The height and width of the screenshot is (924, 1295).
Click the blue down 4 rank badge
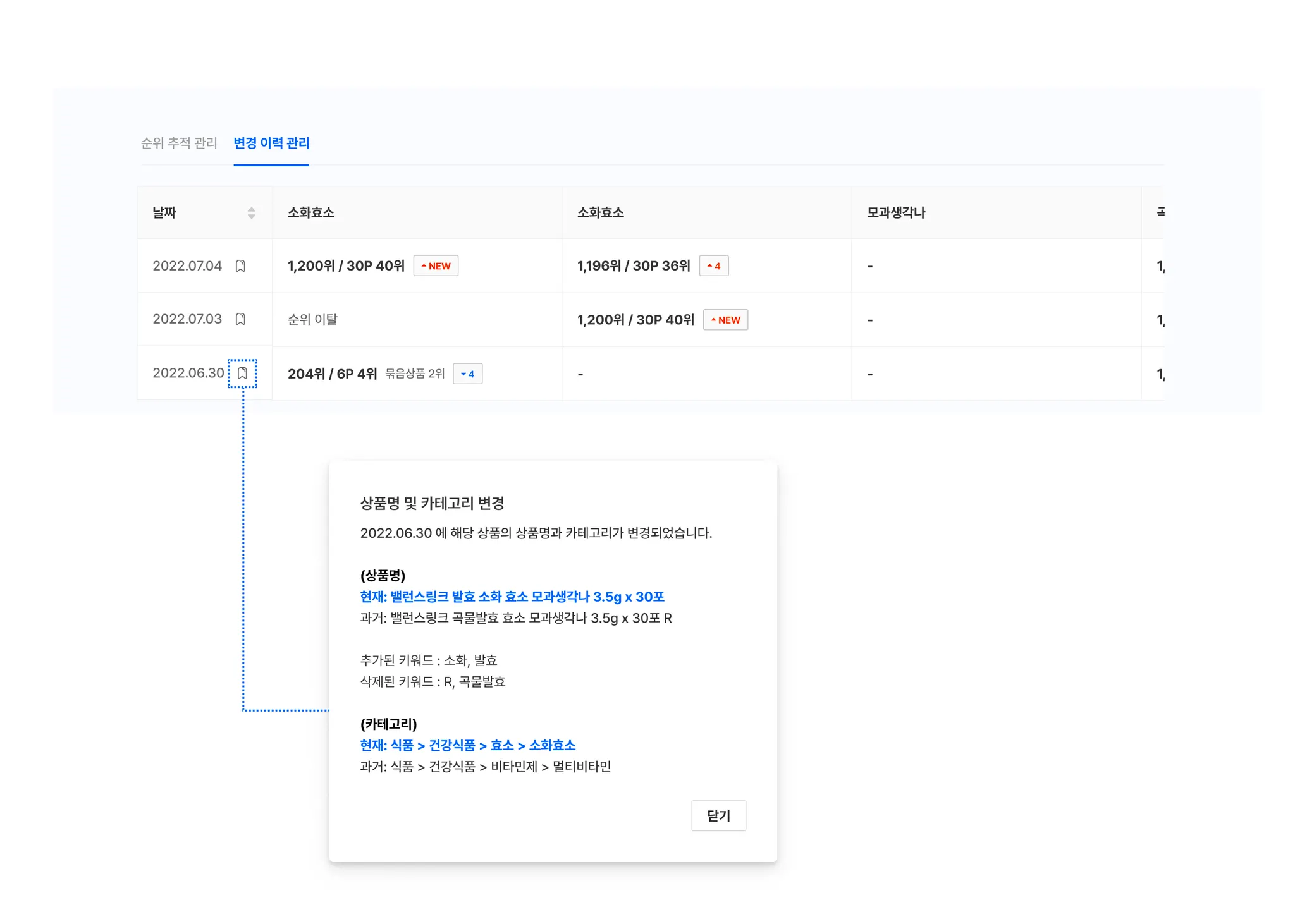pos(467,374)
